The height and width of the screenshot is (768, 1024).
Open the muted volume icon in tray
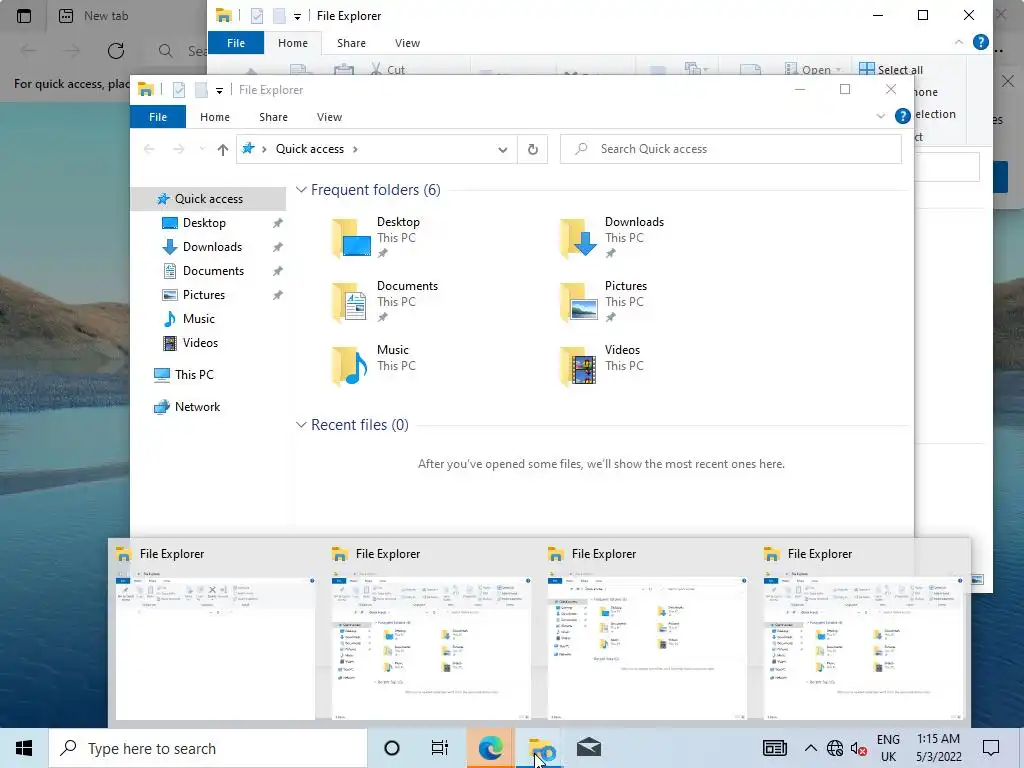tap(858, 748)
